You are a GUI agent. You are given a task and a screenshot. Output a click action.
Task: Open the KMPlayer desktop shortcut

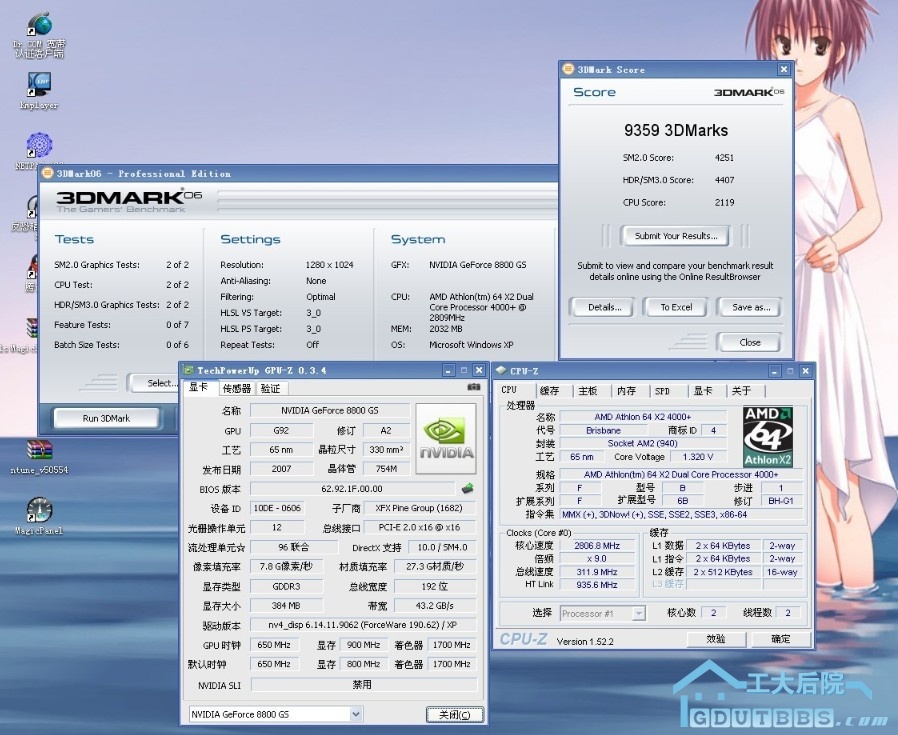39,85
